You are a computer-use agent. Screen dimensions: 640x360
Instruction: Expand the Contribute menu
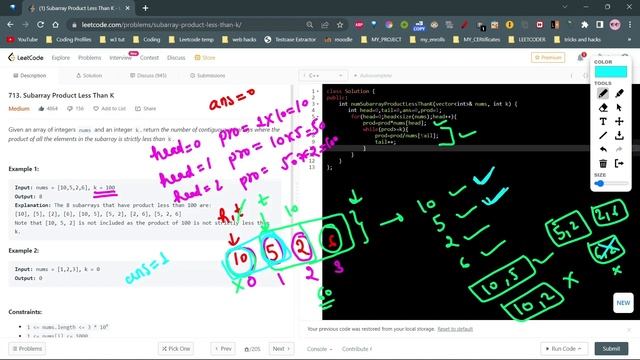[x=357, y=349]
